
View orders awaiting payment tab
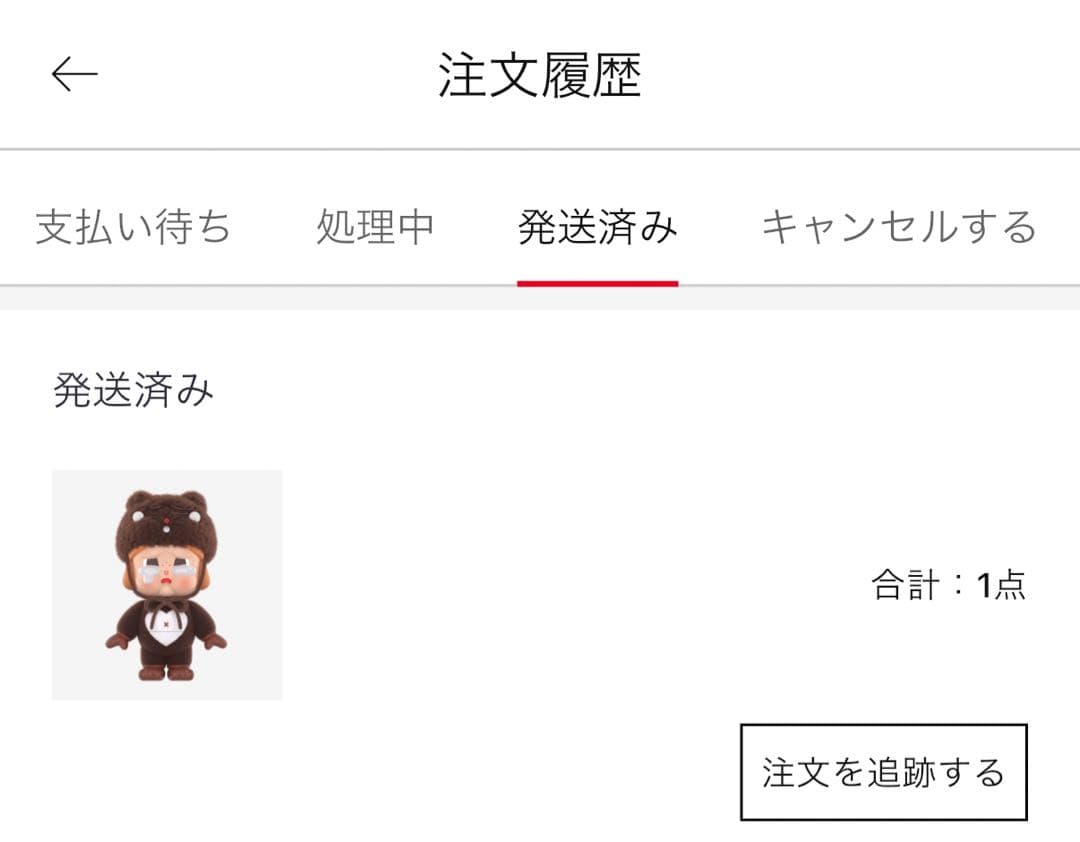tap(133, 227)
